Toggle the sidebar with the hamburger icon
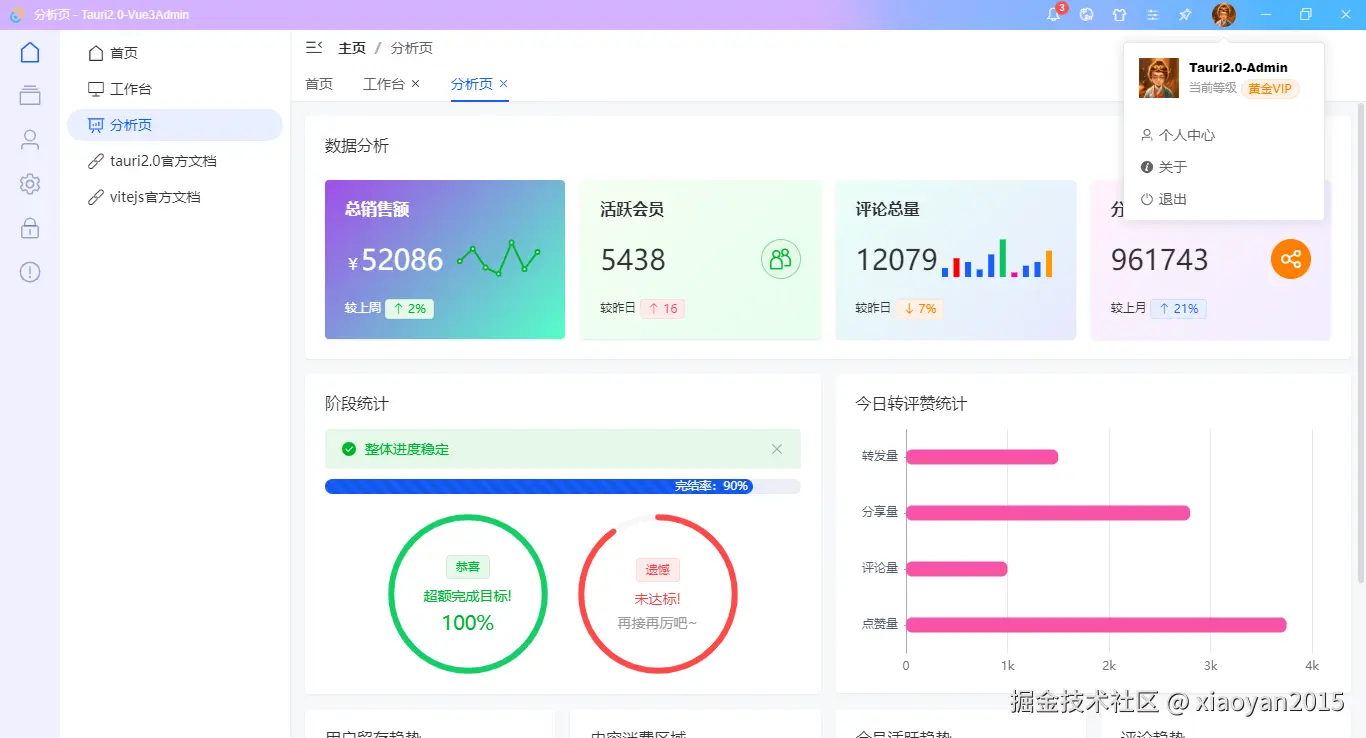This screenshot has height=738, width=1366. click(313, 46)
